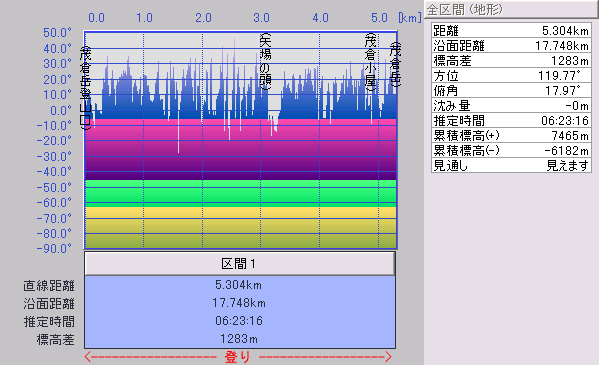This screenshot has width=599, height=365.
Task: Select the 茂倉岳 endpoint label
Action: [x=395, y=65]
